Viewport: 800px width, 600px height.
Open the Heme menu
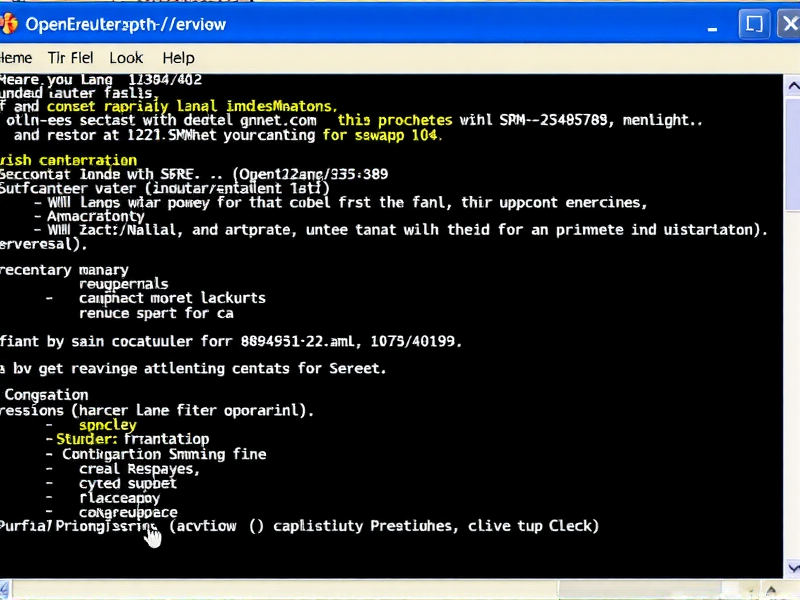tap(15, 57)
